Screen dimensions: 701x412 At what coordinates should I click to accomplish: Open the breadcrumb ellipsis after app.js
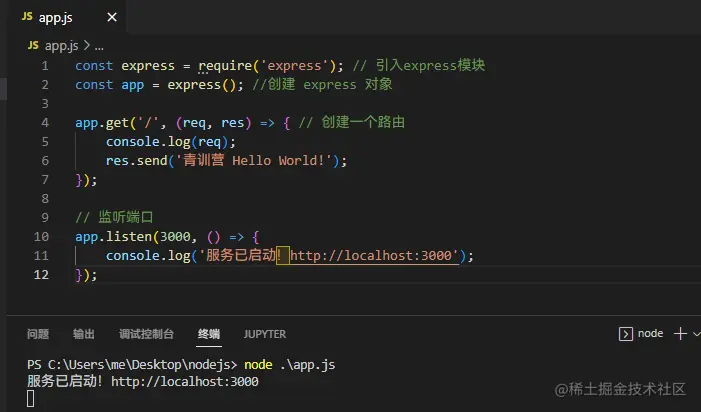99,46
